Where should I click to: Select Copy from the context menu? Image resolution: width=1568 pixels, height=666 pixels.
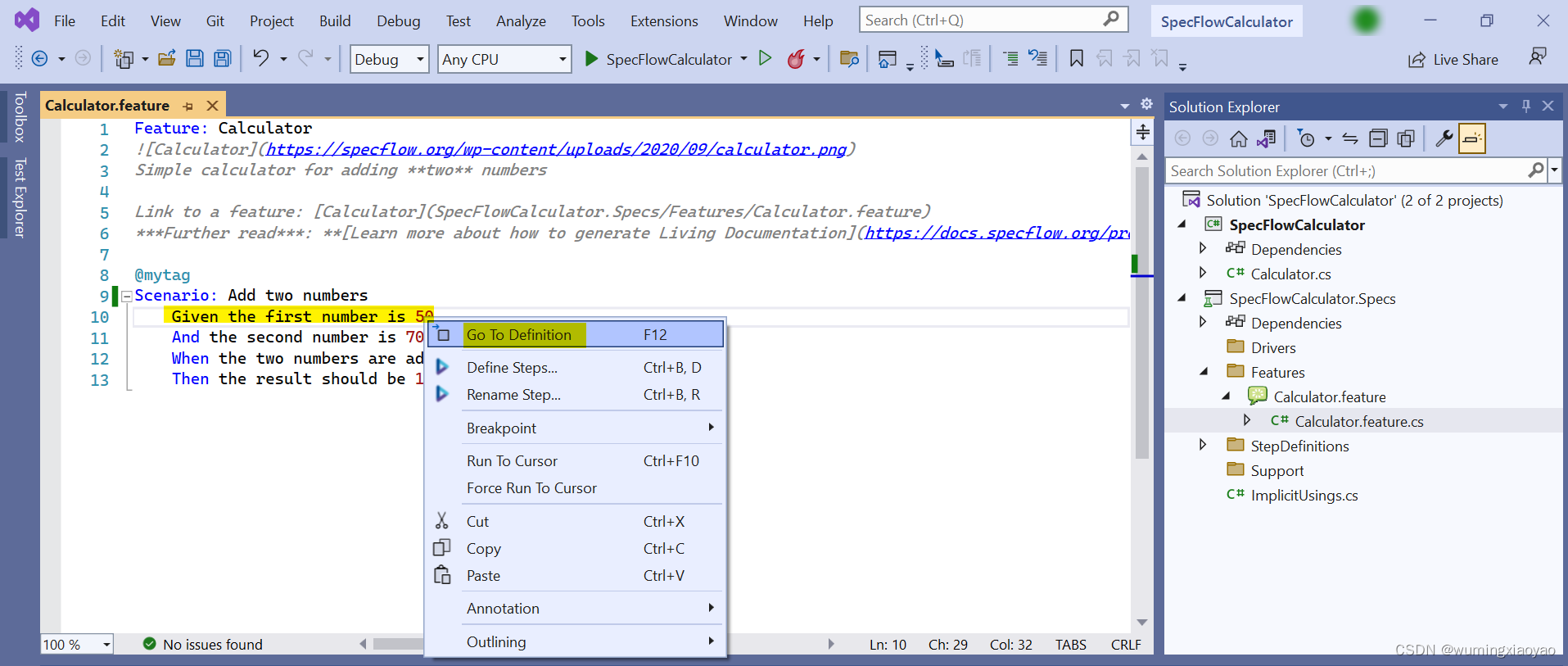(x=576, y=549)
